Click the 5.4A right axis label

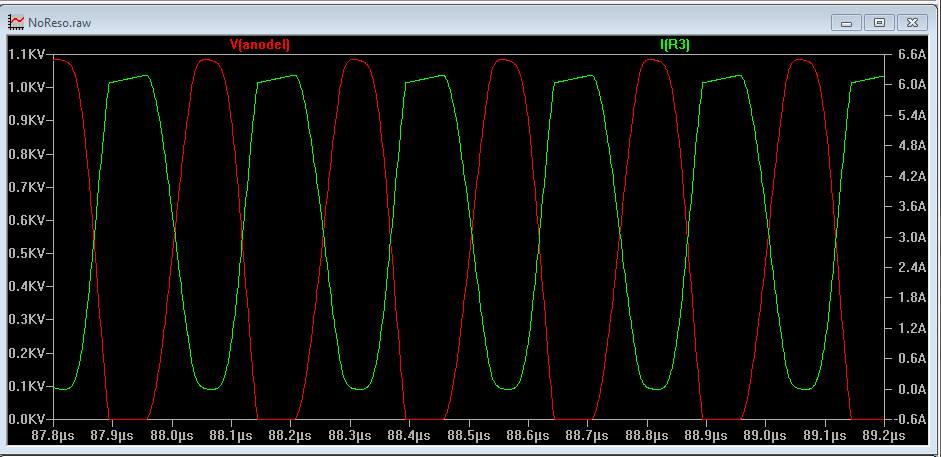coord(911,115)
